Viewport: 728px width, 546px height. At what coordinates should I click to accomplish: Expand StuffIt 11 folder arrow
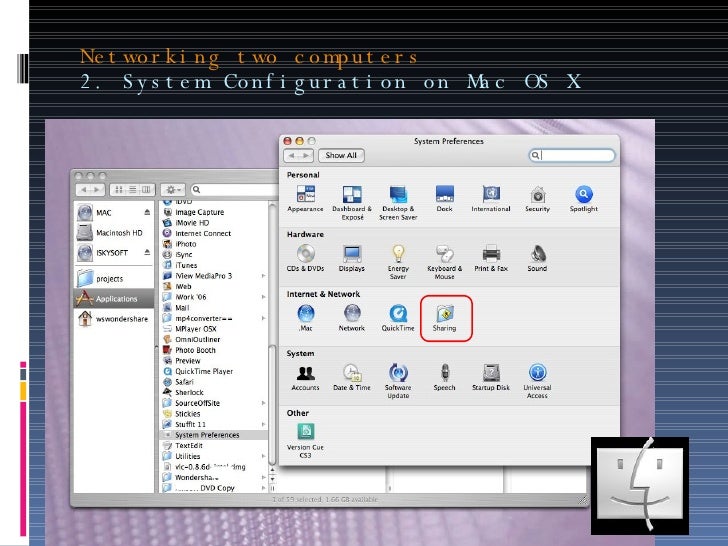pos(263,424)
